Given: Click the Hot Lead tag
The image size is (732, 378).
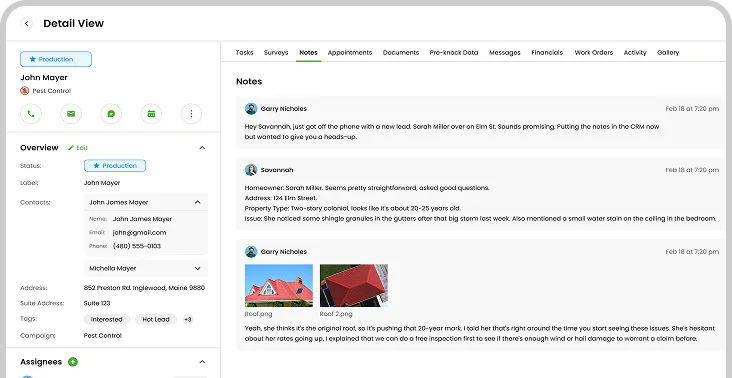Looking at the screenshot, I should coord(156,320).
